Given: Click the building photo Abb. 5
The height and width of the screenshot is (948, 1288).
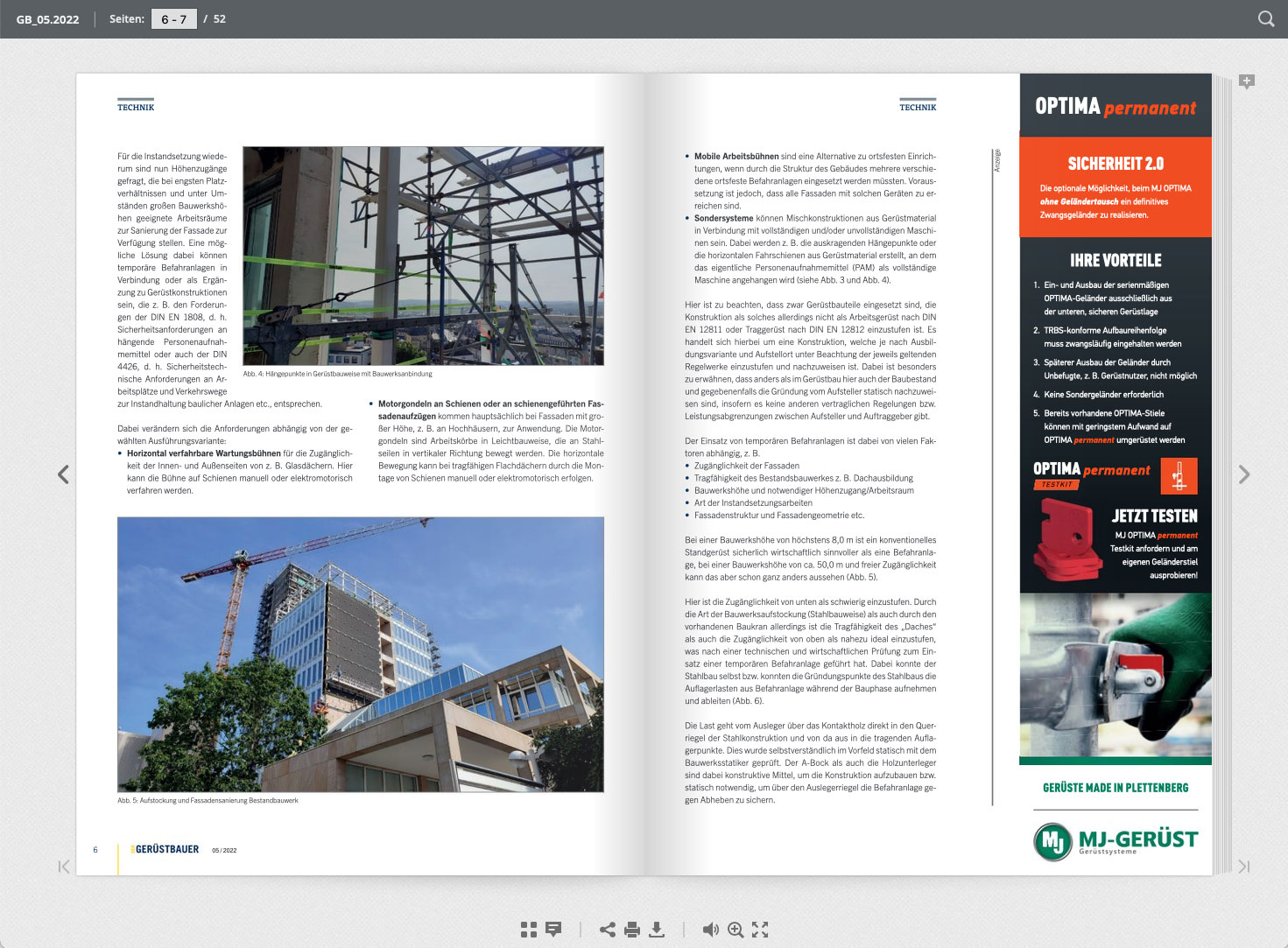Looking at the screenshot, I should pyautogui.click(x=361, y=654).
